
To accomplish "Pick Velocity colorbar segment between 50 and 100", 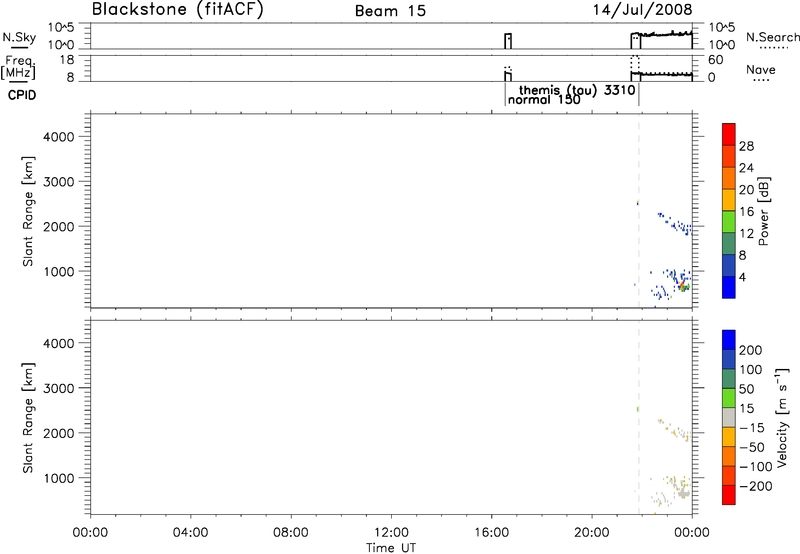I will tap(729, 379).
